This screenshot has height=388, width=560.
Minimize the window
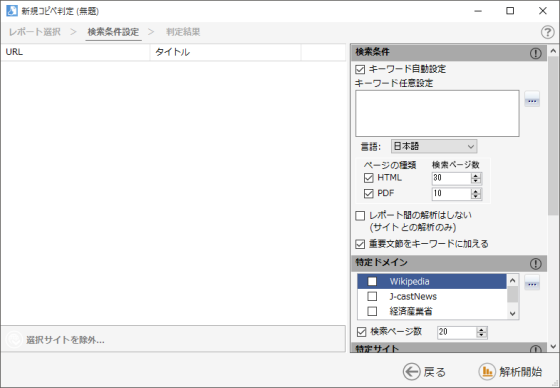[x=478, y=11]
